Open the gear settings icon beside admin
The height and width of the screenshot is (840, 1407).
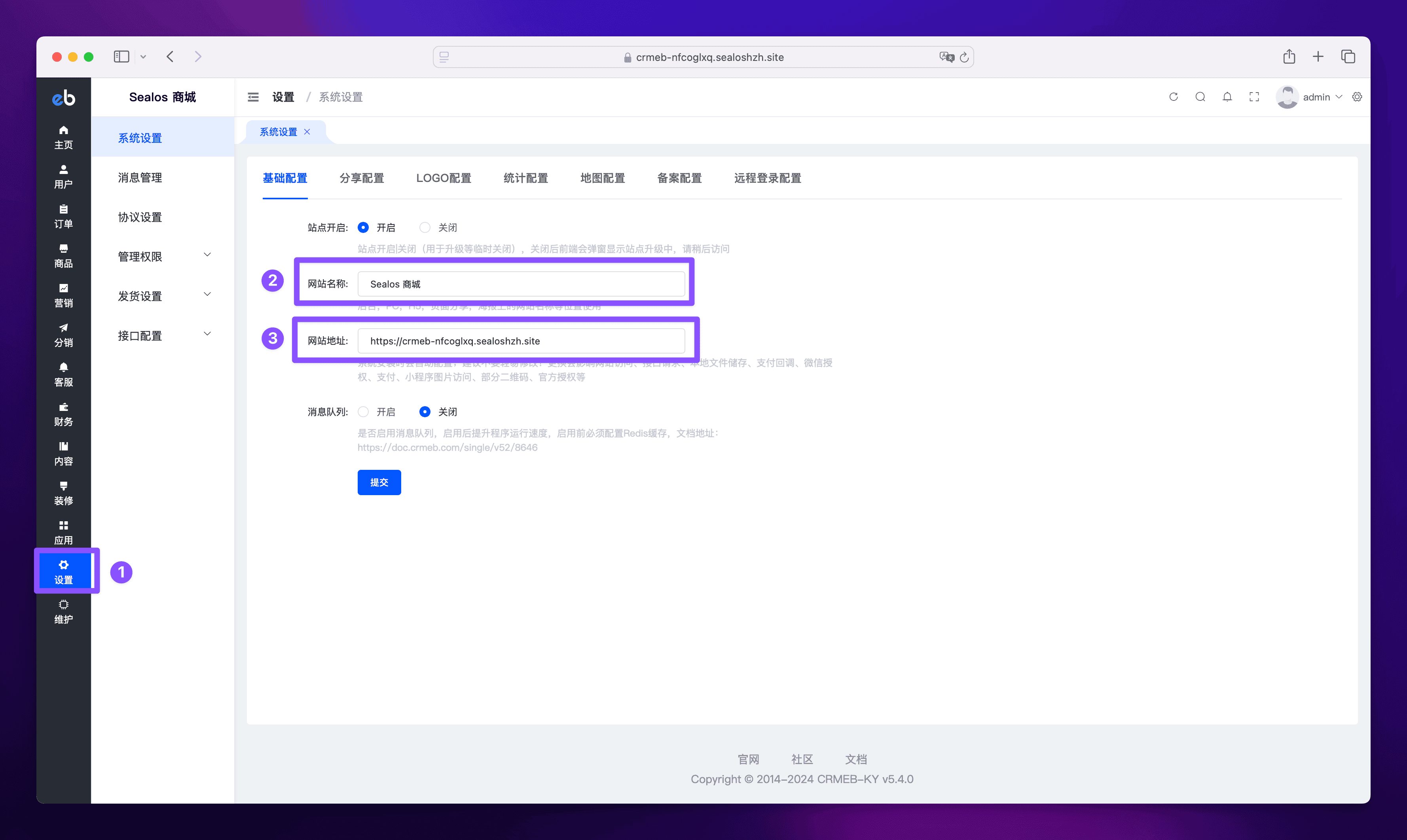point(1357,97)
